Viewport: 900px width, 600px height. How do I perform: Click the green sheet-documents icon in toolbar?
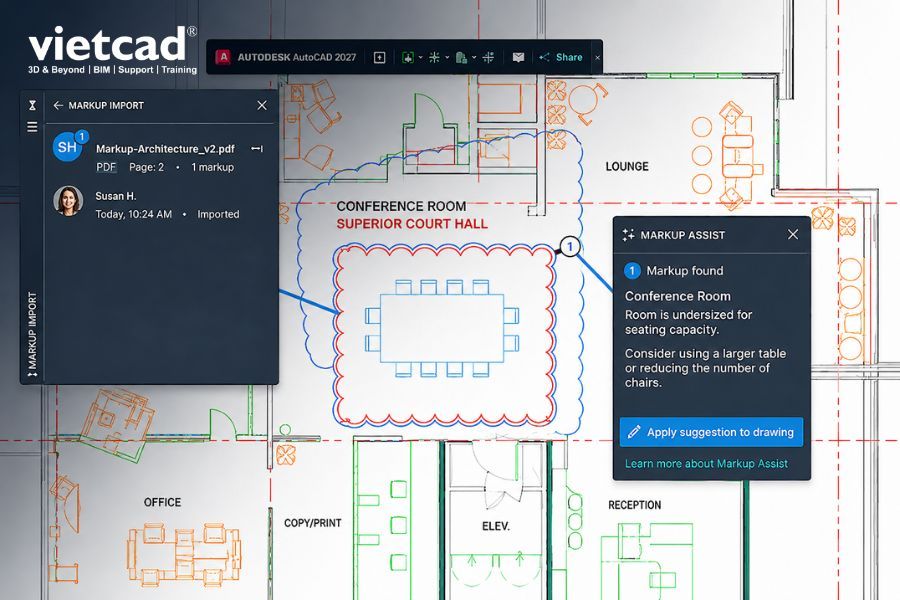461,57
